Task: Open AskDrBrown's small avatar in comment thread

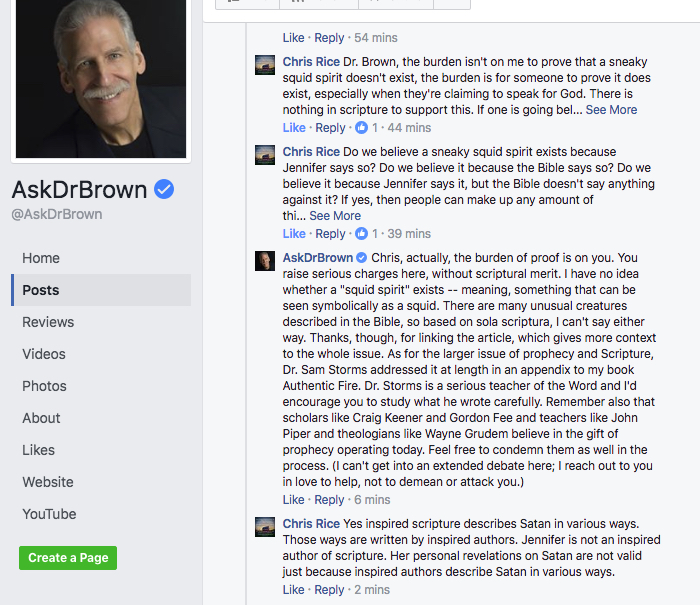Action: (265, 261)
